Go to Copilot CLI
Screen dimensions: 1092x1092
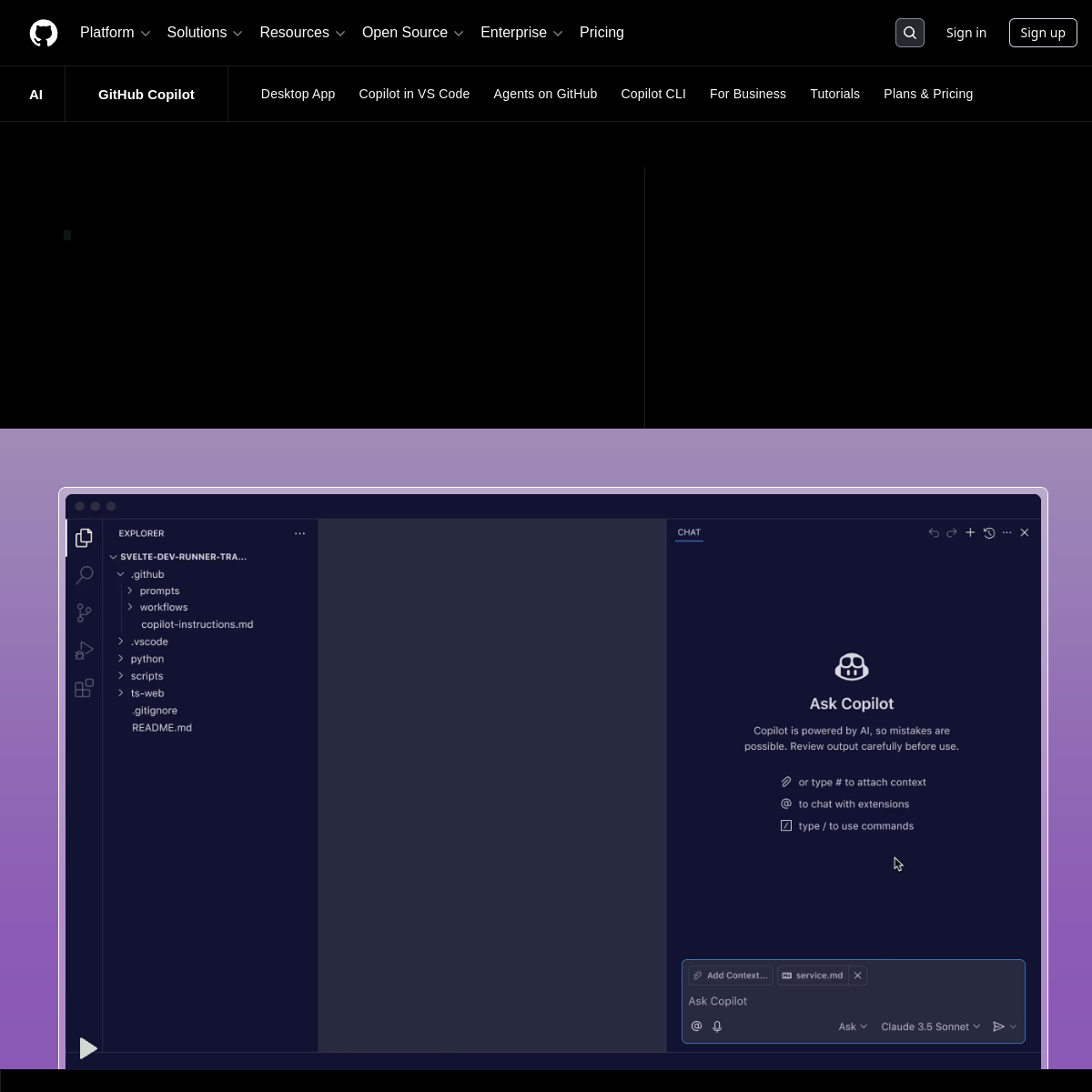653,94
